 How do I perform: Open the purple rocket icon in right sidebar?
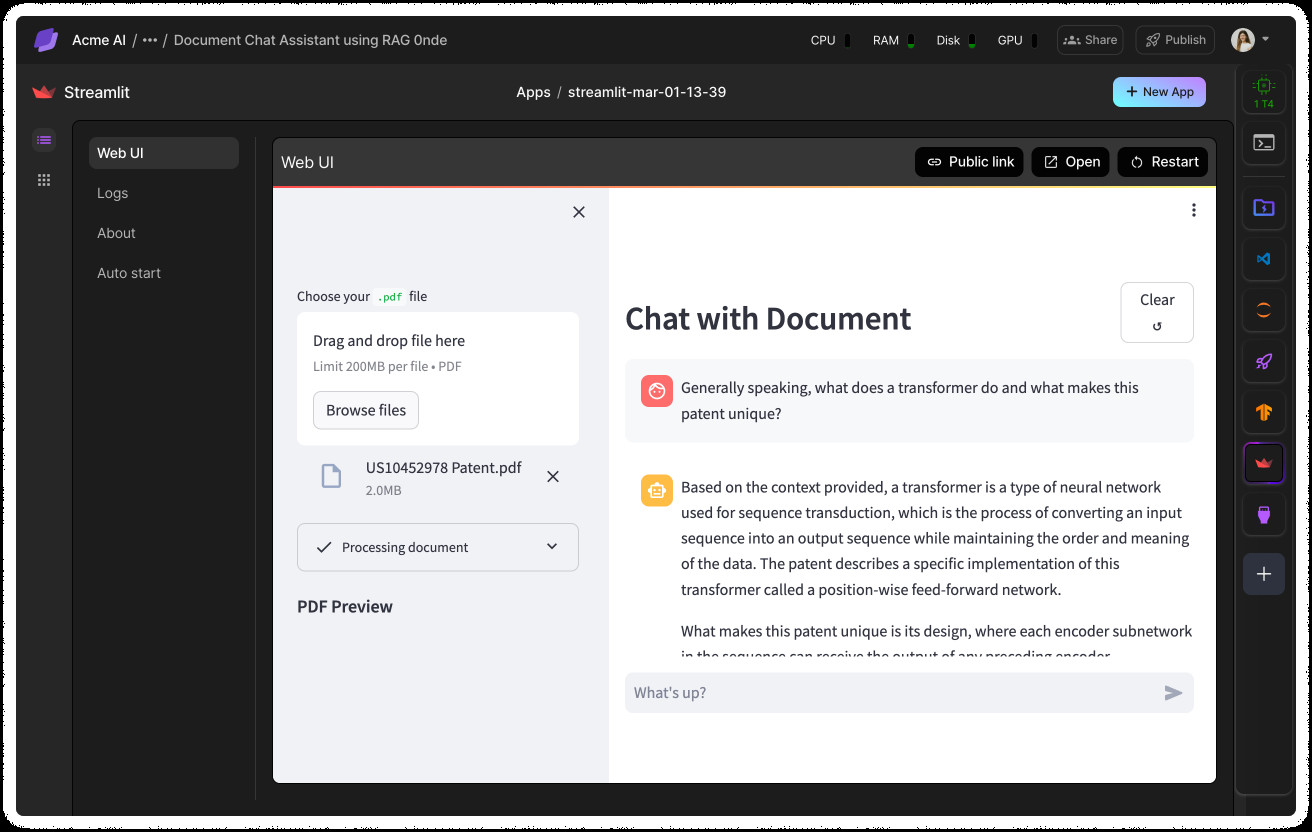coord(1264,361)
